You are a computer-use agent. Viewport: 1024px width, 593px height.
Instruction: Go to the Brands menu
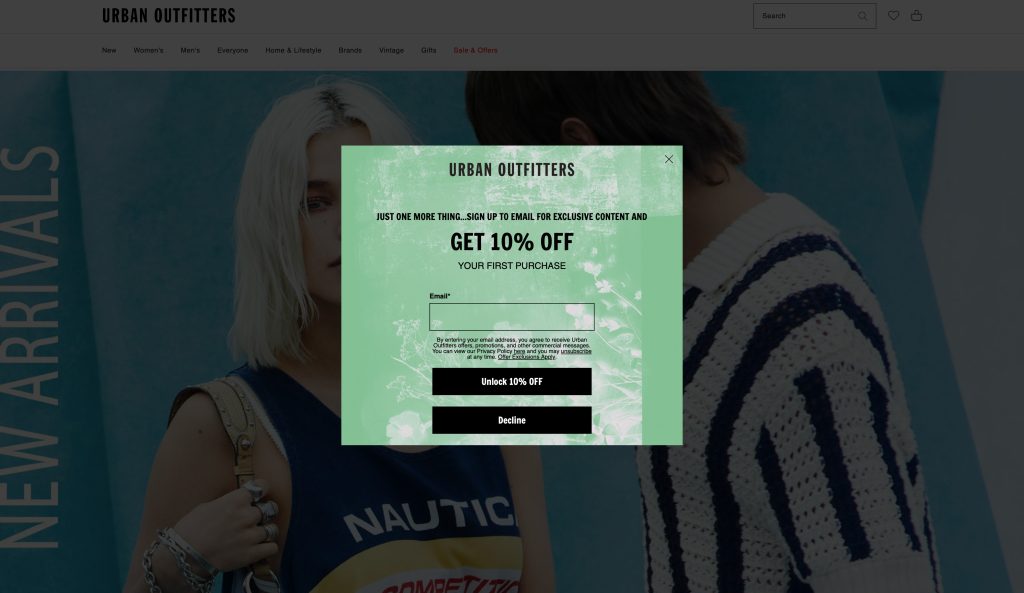pyautogui.click(x=350, y=50)
